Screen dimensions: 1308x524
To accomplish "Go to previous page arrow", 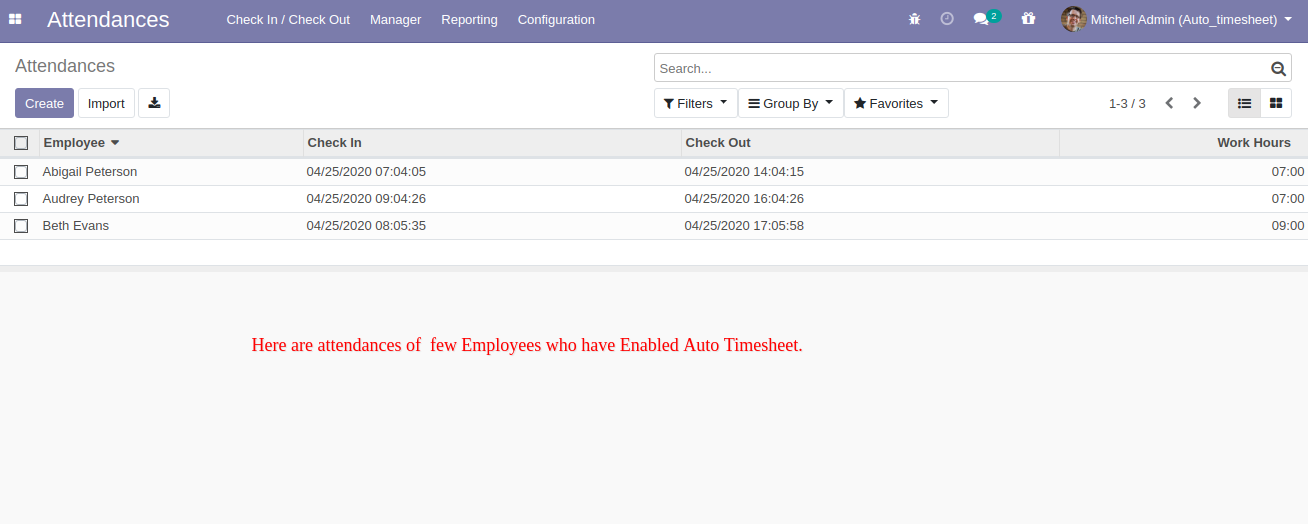I will (1169, 103).
